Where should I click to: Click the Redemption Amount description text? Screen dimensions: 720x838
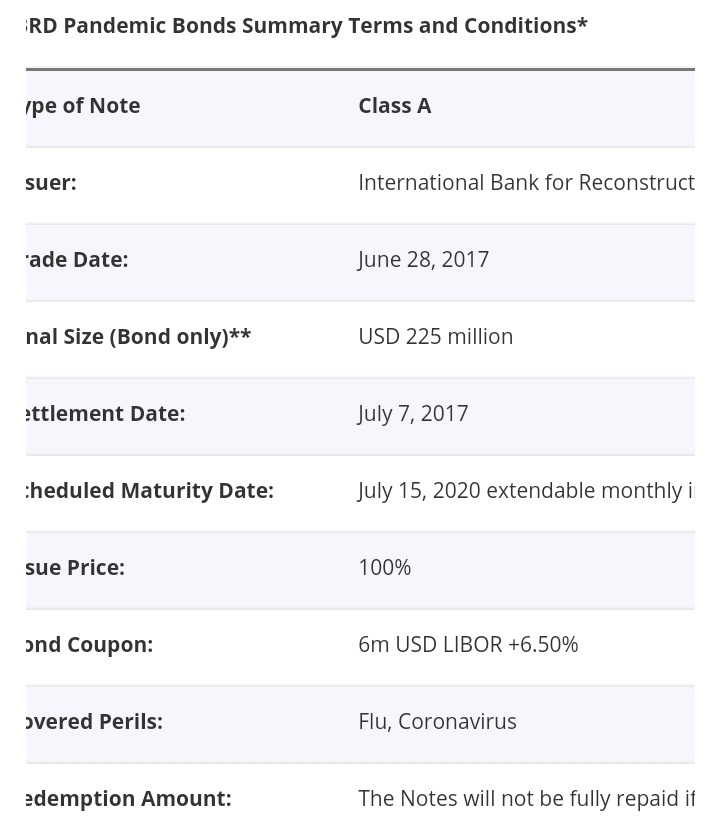coord(527,798)
